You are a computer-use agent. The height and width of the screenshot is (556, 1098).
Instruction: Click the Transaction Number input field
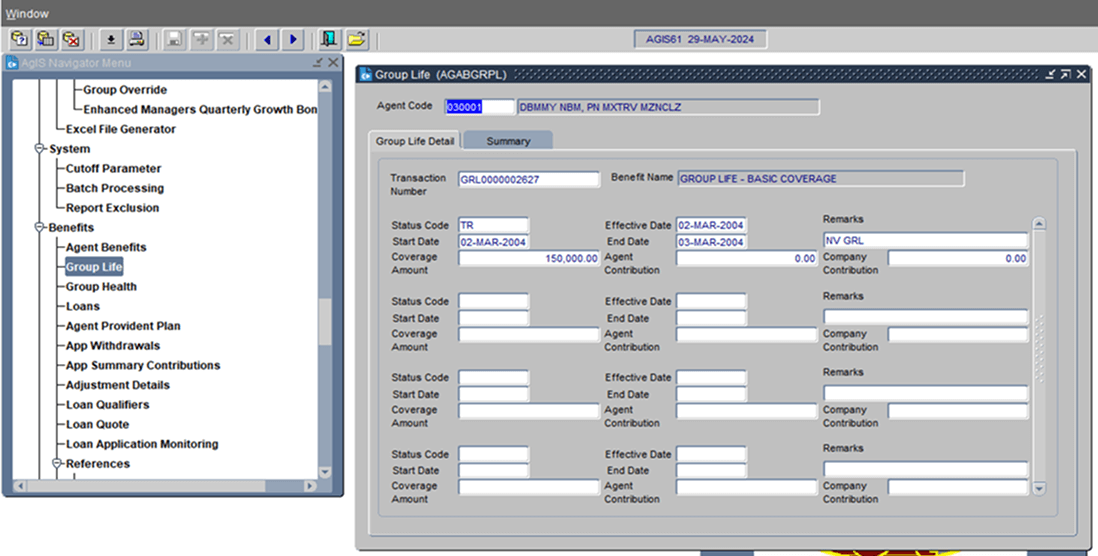click(x=528, y=180)
